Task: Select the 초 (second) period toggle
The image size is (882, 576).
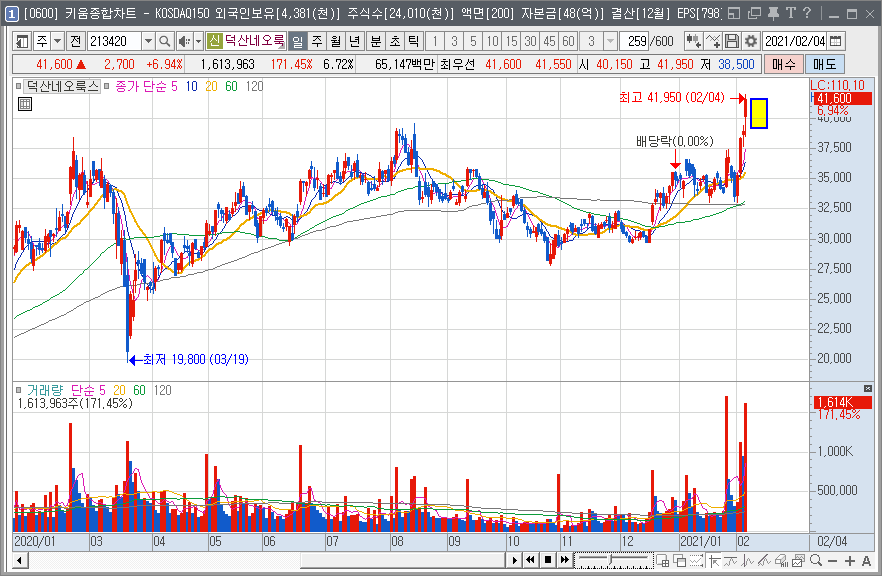Action: click(394, 41)
